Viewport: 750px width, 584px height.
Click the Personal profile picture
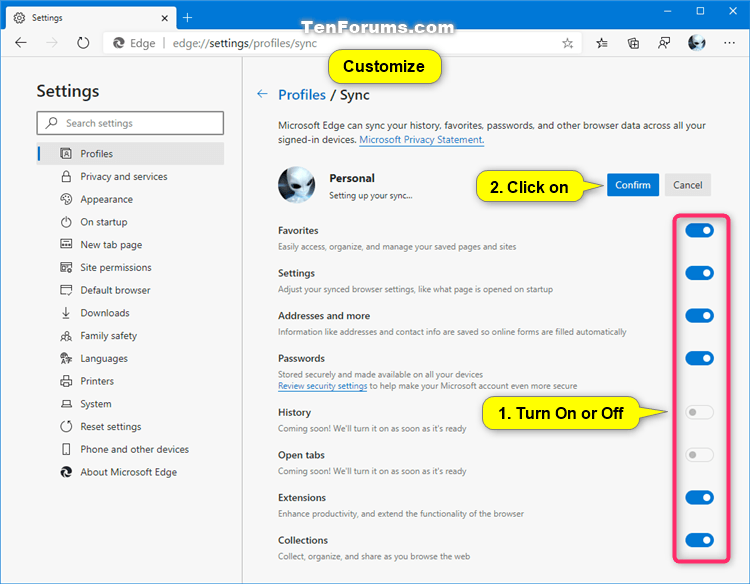point(297,185)
